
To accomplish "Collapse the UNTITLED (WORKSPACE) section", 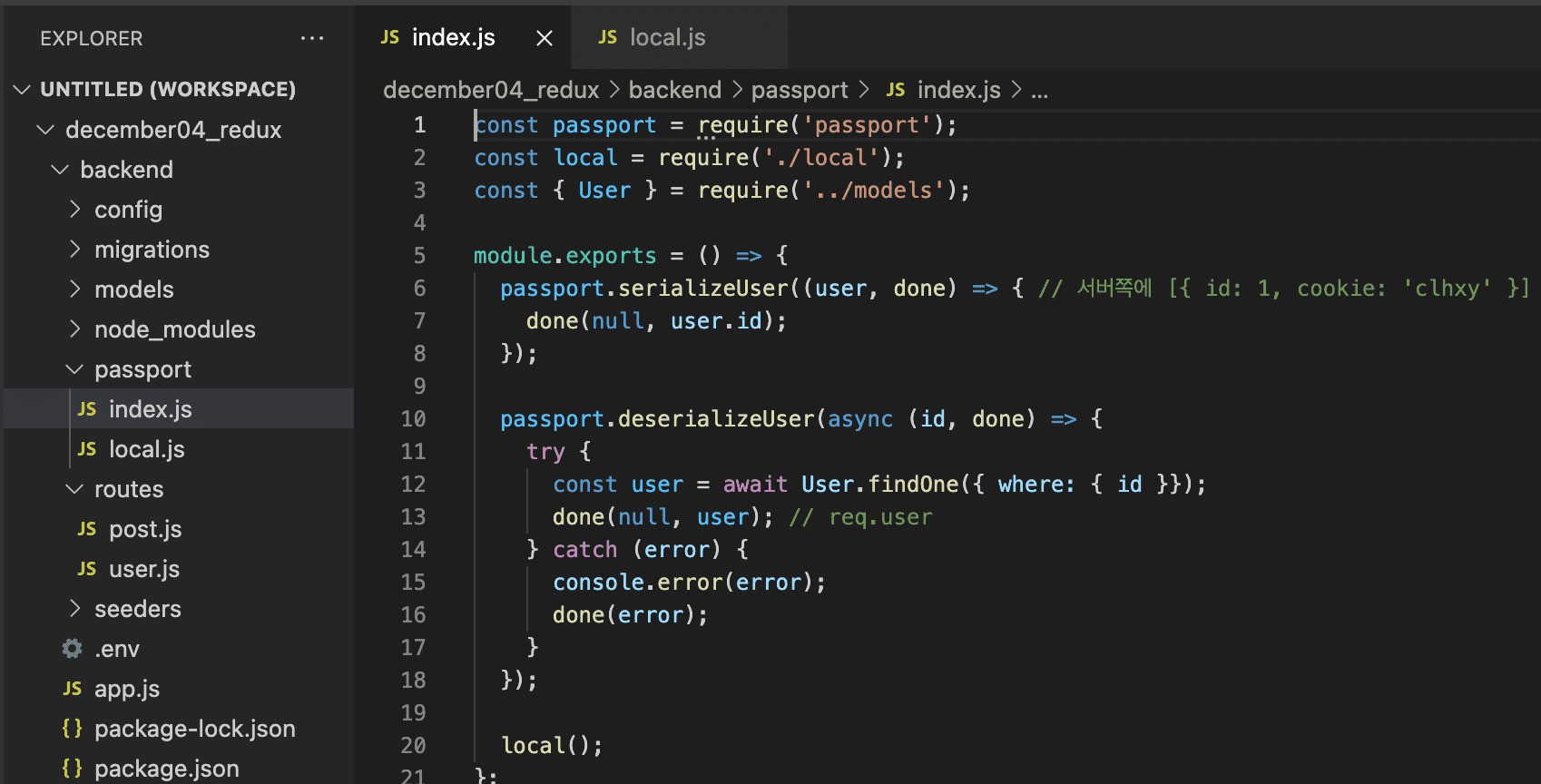I will click(x=22, y=89).
